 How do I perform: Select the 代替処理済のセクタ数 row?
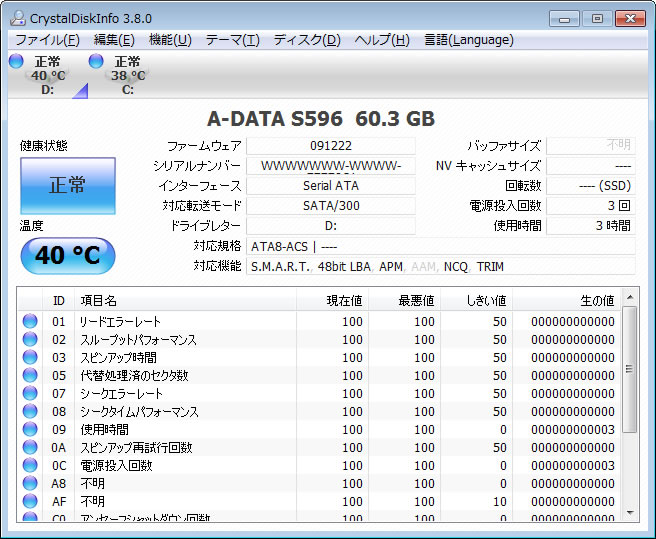[320, 375]
